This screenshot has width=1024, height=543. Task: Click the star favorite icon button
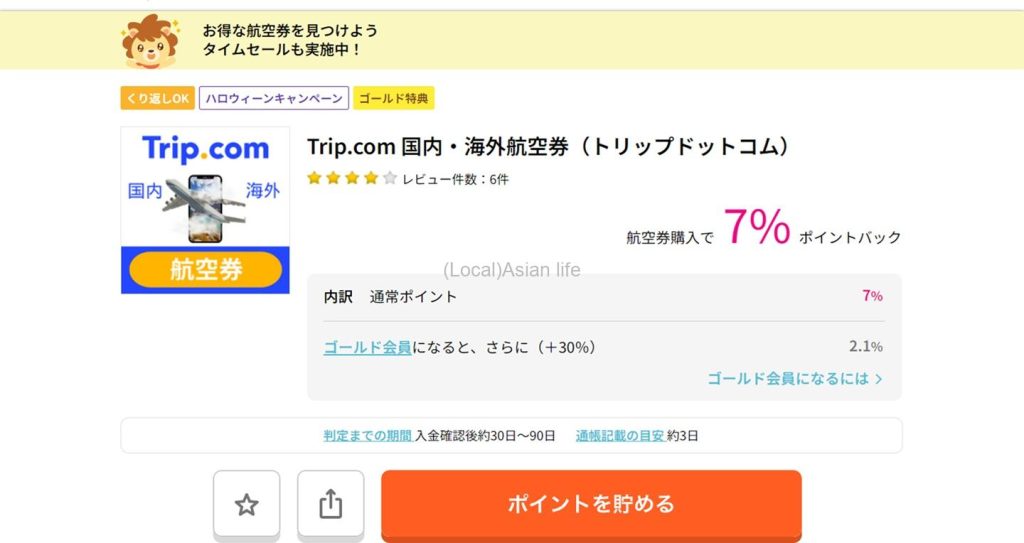[246, 505]
